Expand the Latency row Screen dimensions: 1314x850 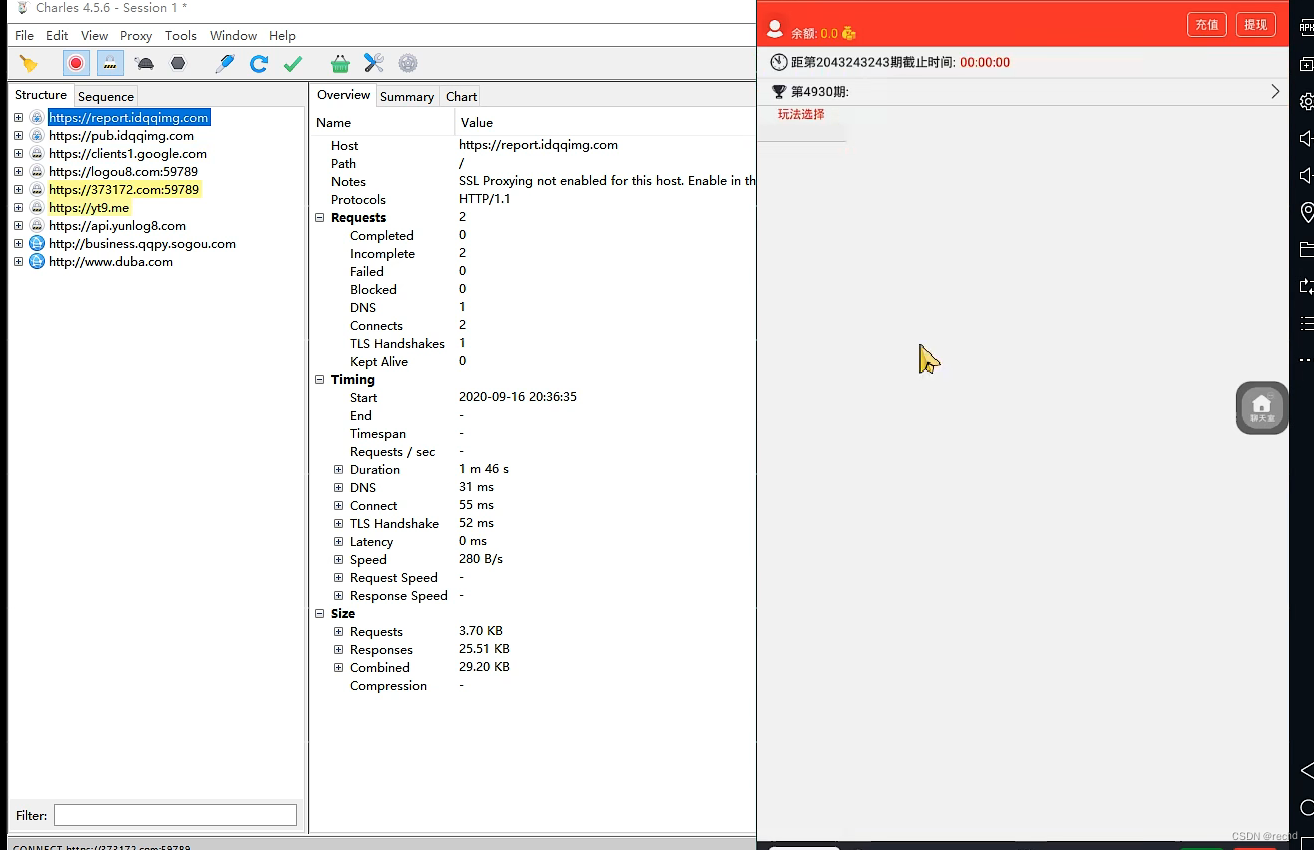coord(339,542)
